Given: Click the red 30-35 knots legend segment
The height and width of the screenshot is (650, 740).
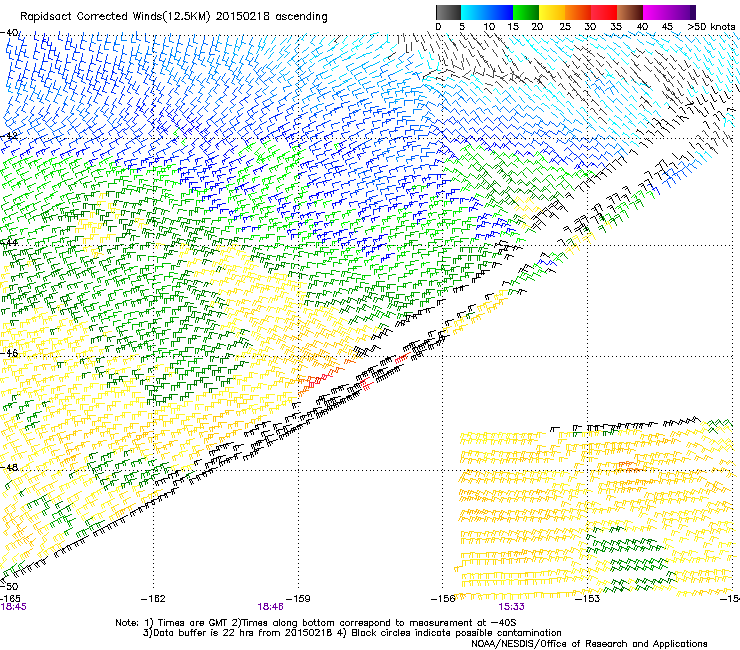Looking at the screenshot, I should [x=604, y=12].
